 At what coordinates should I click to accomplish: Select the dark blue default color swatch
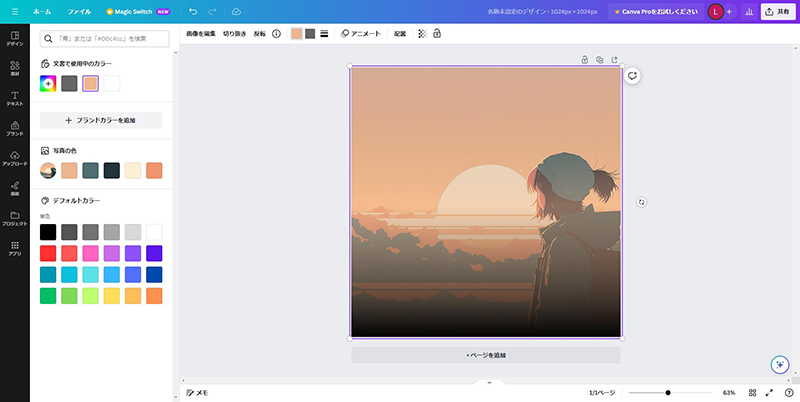click(x=154, y=274)
